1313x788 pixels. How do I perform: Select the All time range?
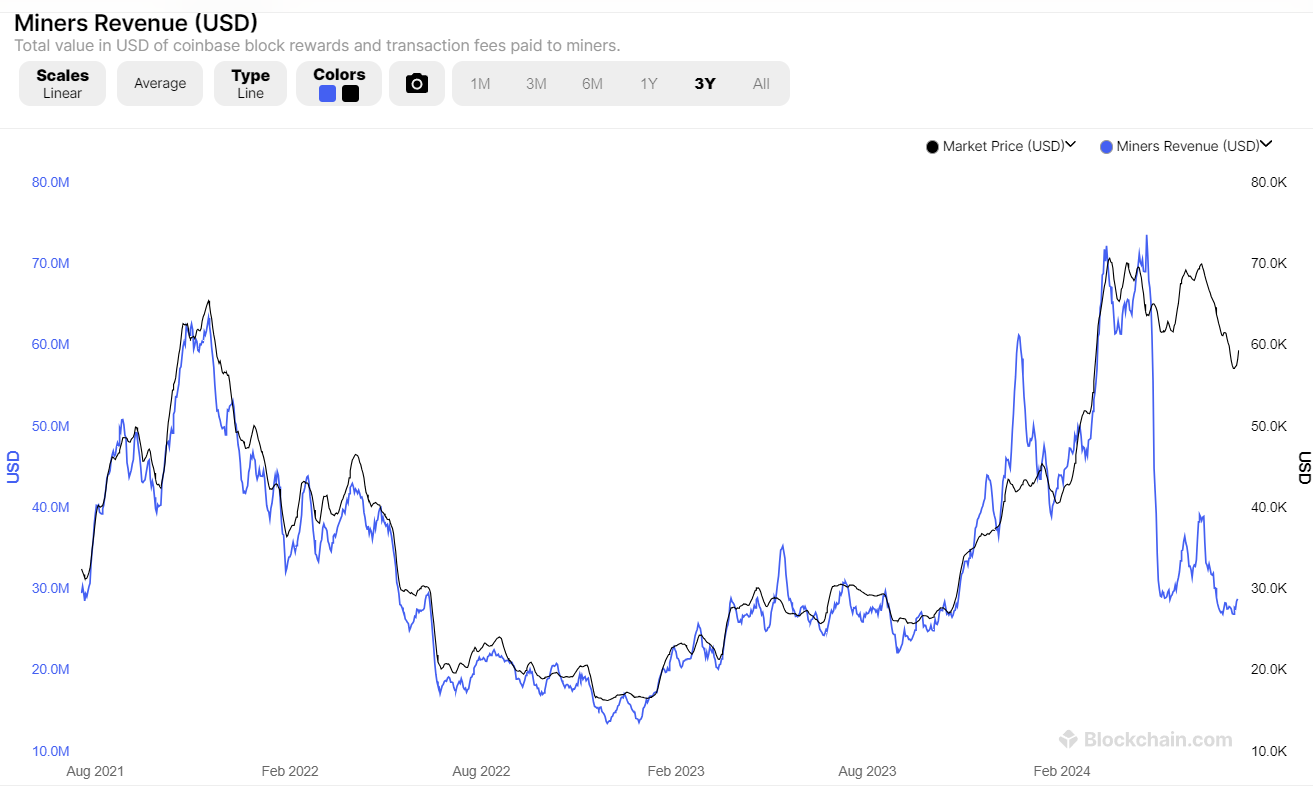(761, 83)
